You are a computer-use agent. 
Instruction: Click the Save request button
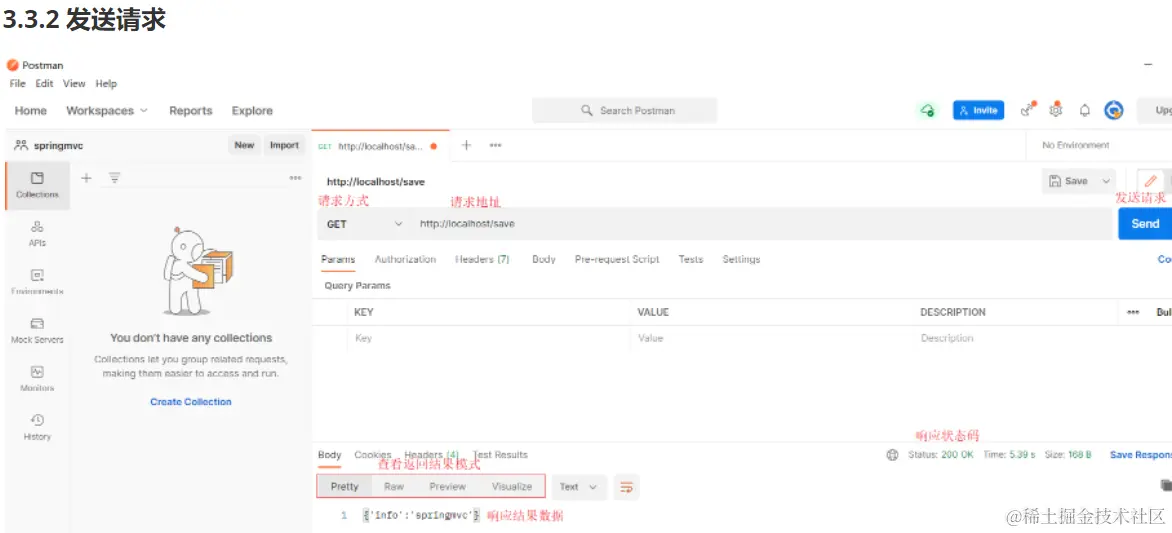[1069, 181]
